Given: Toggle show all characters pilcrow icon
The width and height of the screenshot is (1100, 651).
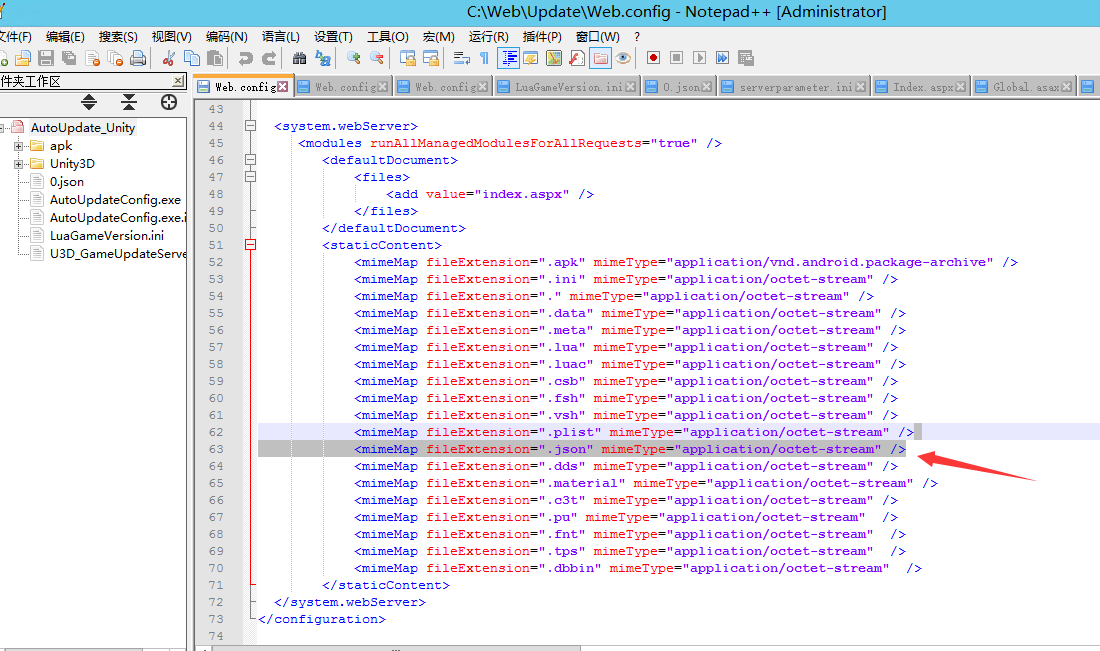Looking at the screenshot, I should pos(484,58).
